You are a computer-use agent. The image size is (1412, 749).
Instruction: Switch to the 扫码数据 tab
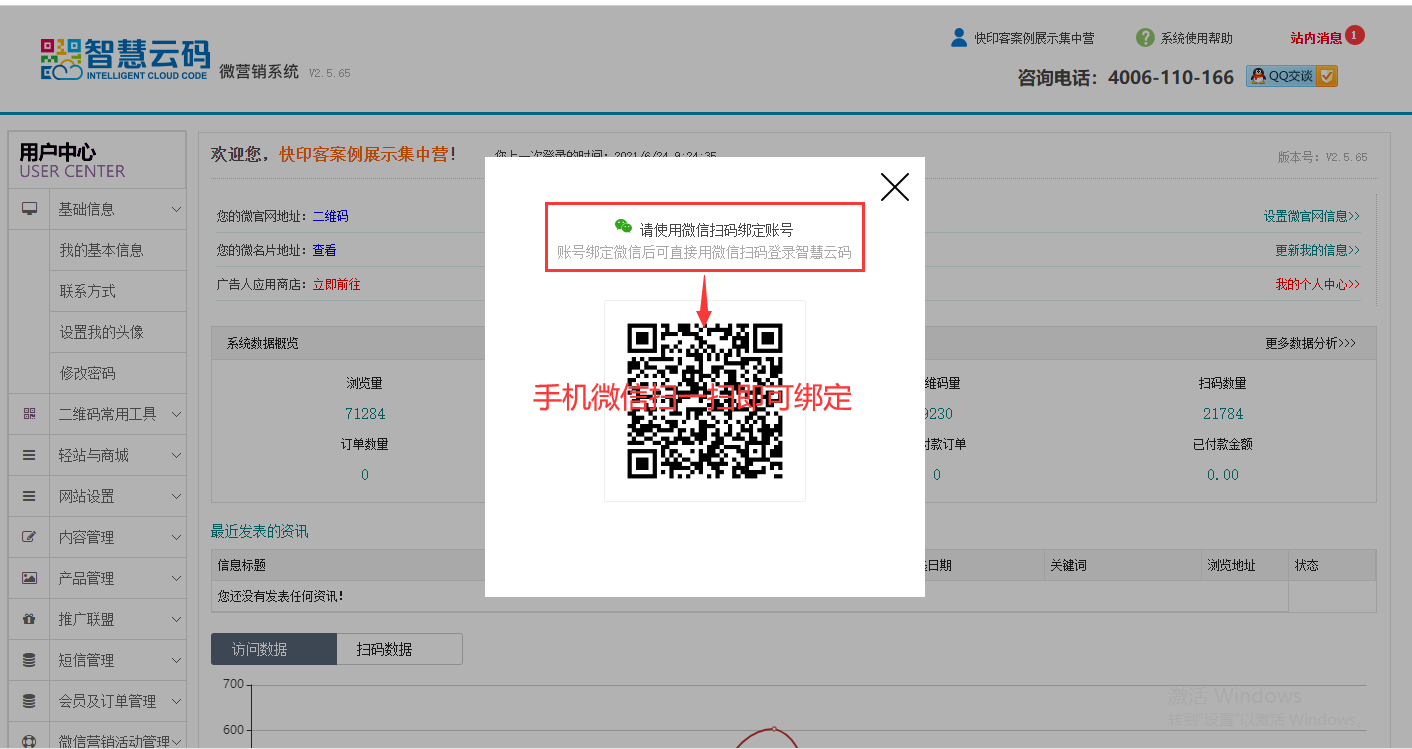point(399,649)
